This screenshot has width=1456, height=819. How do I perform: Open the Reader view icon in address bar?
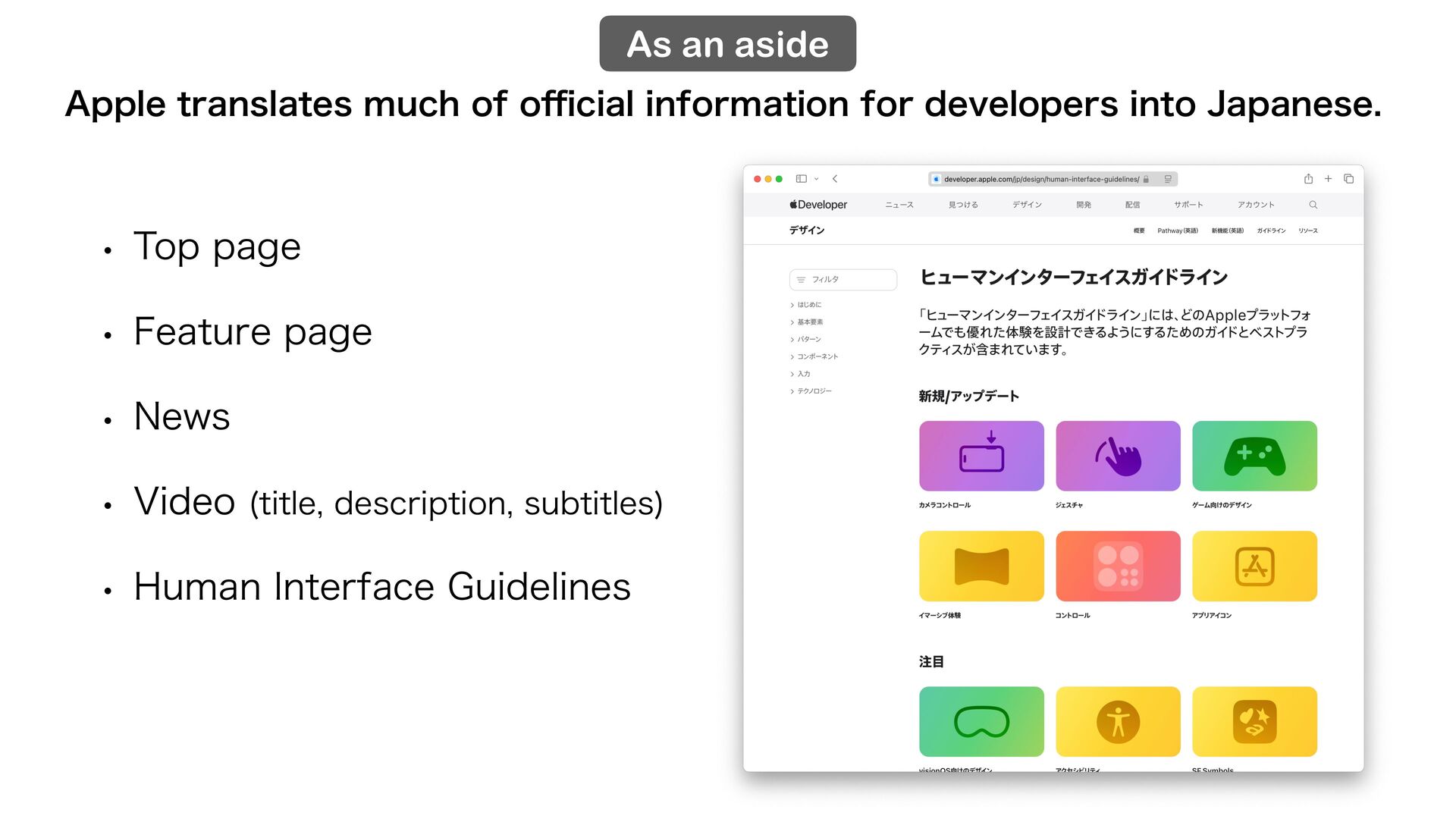click(1168, 180)
